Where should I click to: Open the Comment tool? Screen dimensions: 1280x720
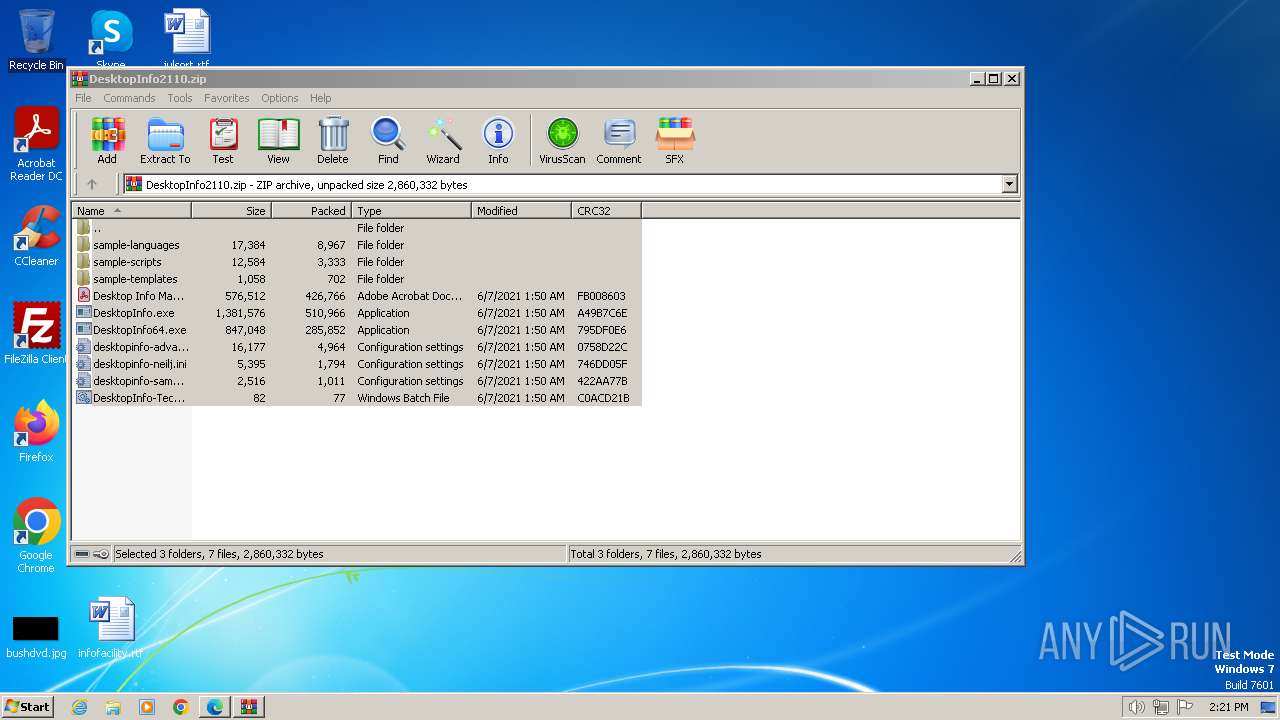[x=619, y=141]
